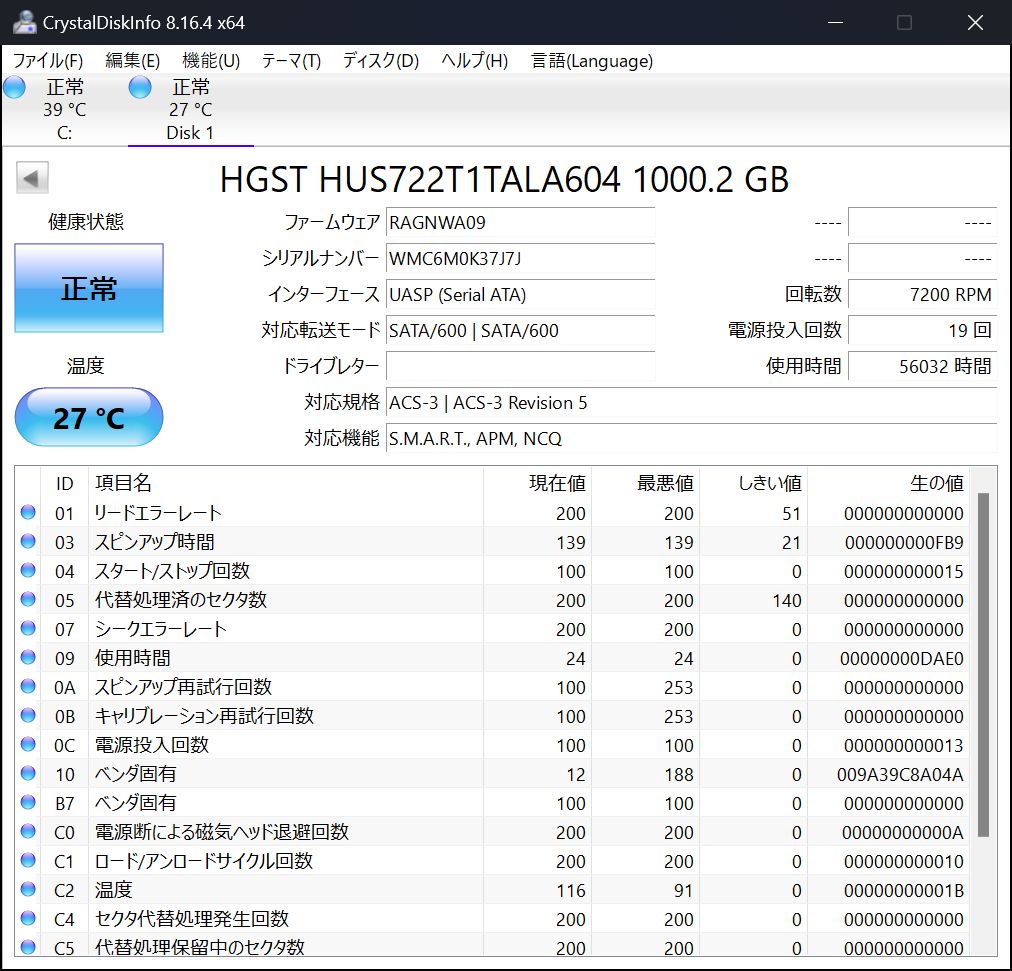Click the blue status circle above C:
Viewport: 1012px width, 971px height.
(x=14, y=87)
